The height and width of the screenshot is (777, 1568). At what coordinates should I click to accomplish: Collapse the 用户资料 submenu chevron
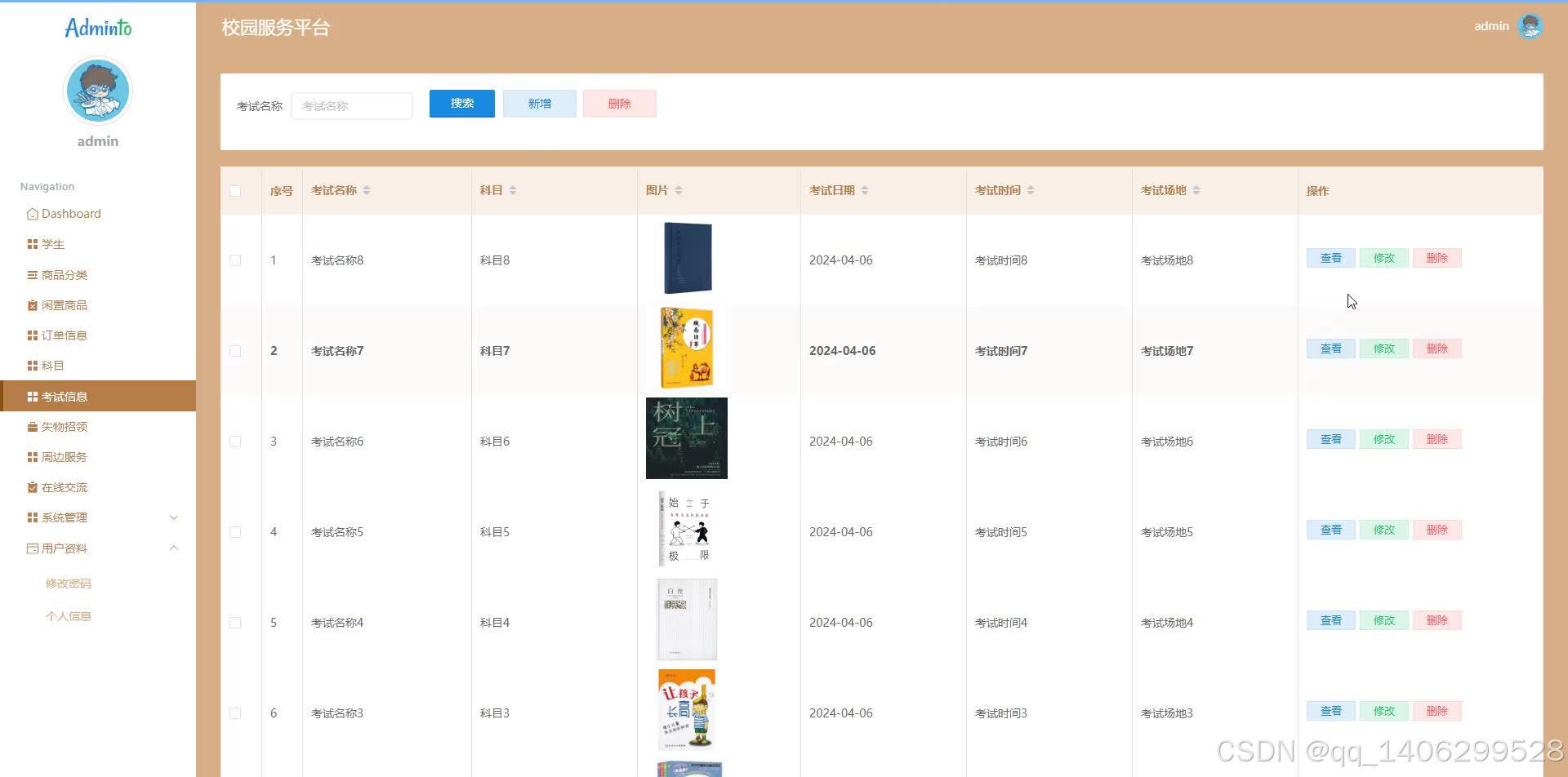click(x=173, y=548)
